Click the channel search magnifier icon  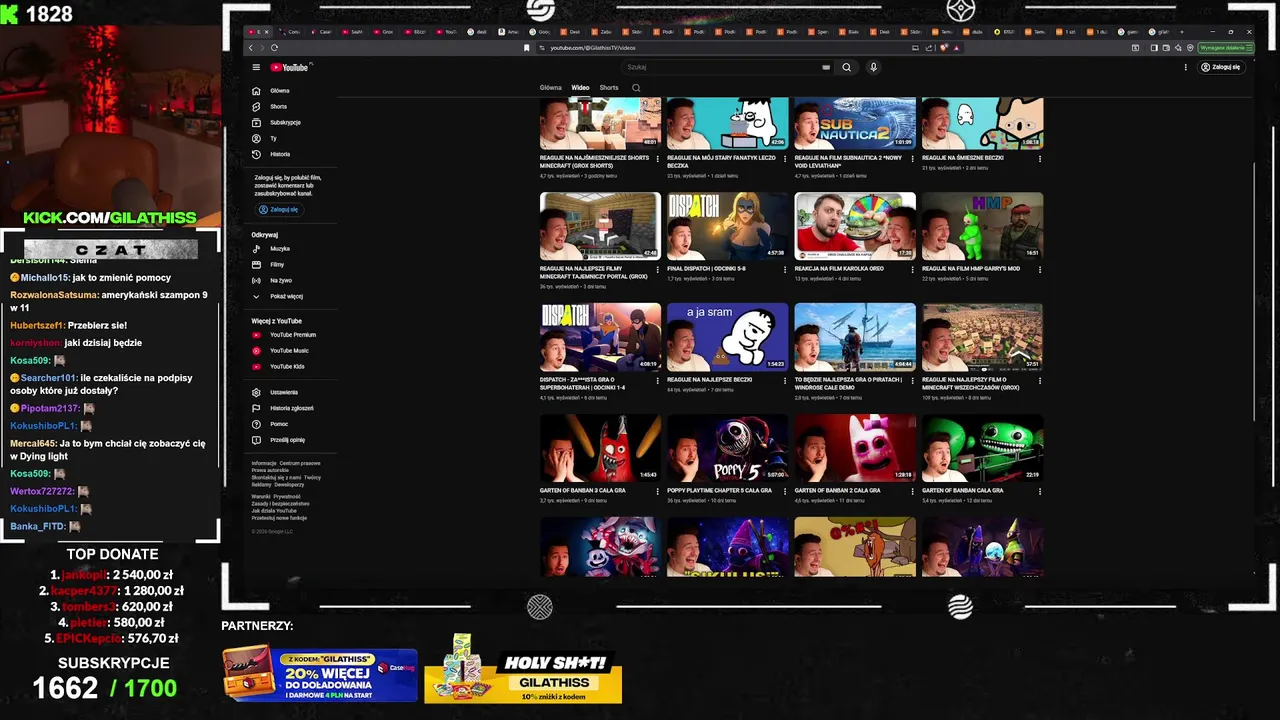click(x=636, y=88)
